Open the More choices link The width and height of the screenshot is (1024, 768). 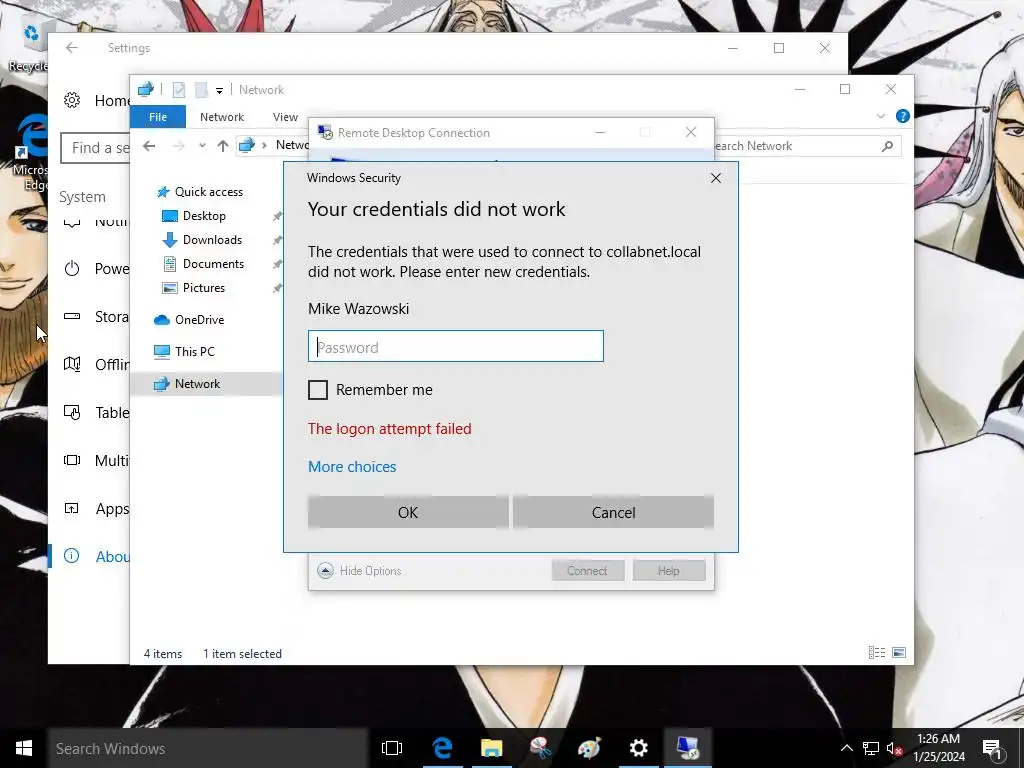tap(352, 467)
